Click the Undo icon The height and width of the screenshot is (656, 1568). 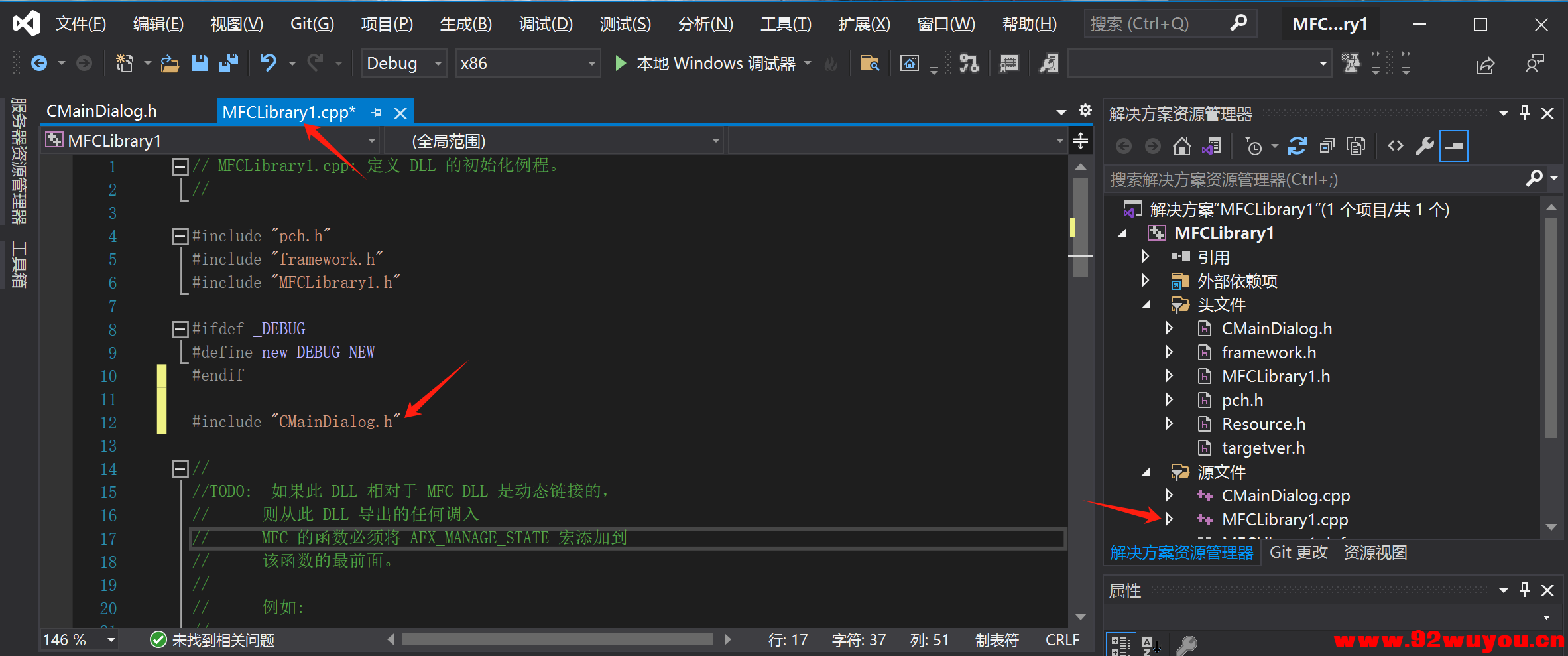click(x=267, y=63)
